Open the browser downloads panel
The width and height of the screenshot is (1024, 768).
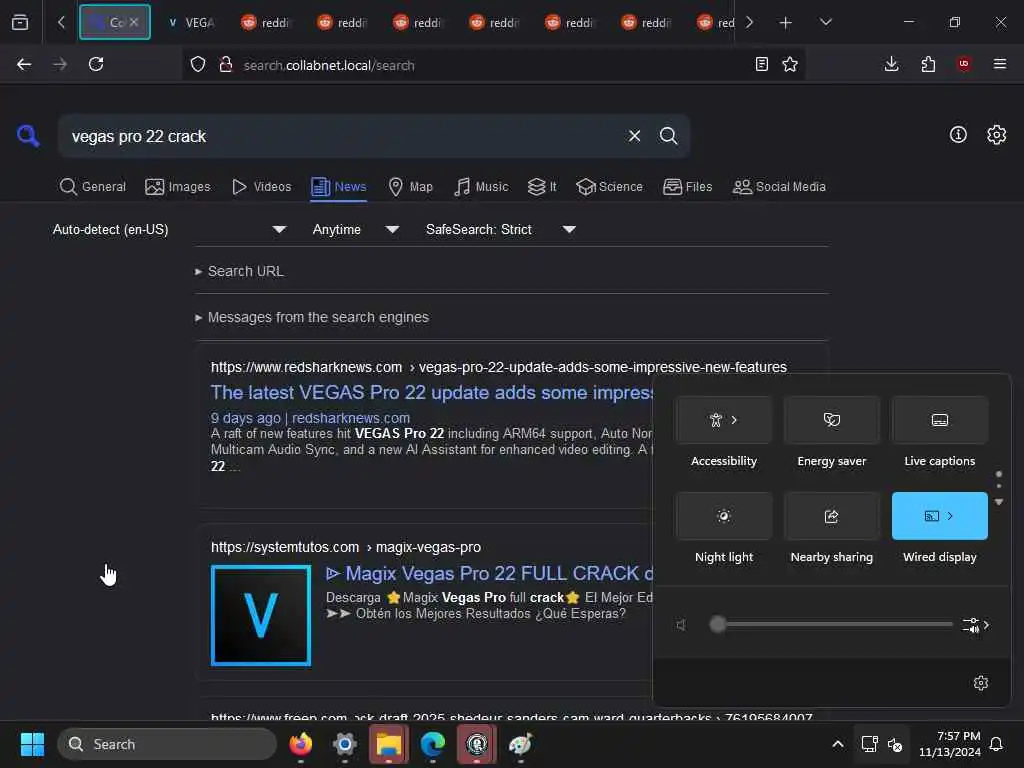pyautogui.click(x=891, y=64)
